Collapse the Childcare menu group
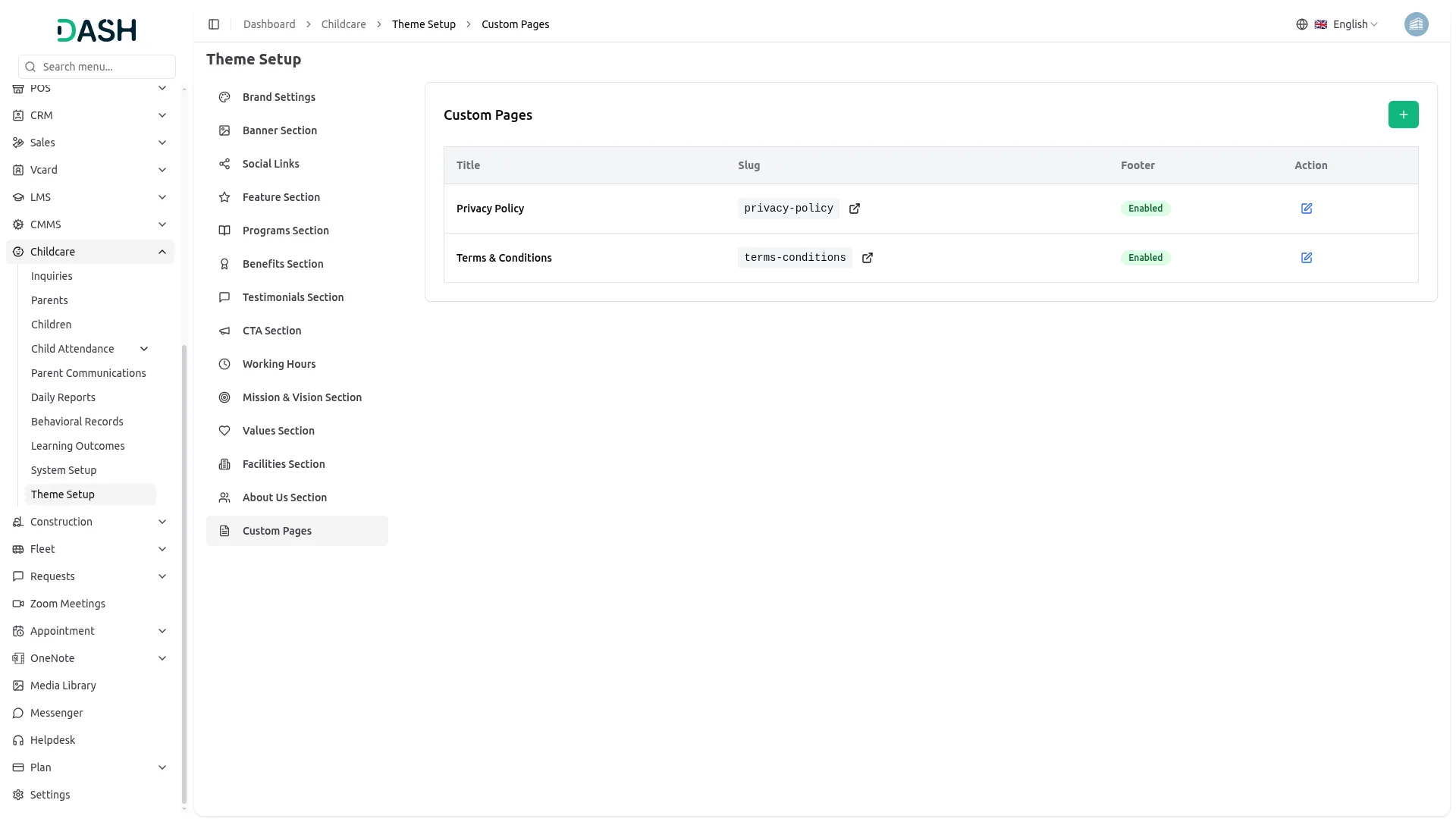The width and height of the screenshot is (1456, 819). pos(162,252)
